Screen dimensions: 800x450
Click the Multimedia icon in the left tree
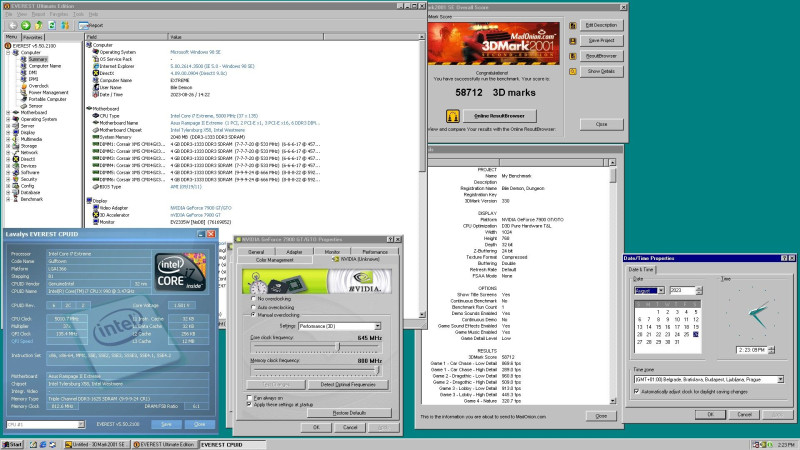point(16,139)
